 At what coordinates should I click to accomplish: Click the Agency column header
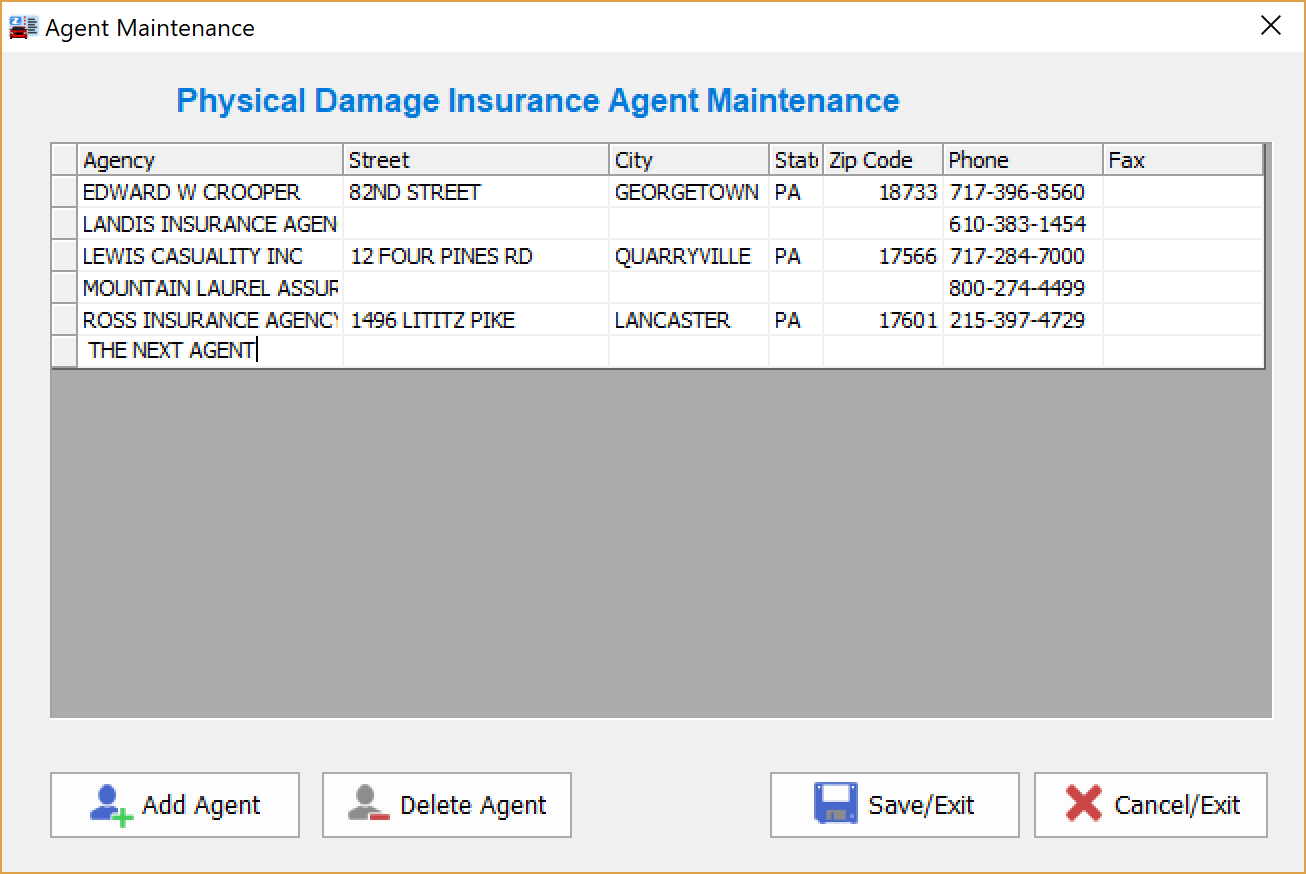[210, 159]
